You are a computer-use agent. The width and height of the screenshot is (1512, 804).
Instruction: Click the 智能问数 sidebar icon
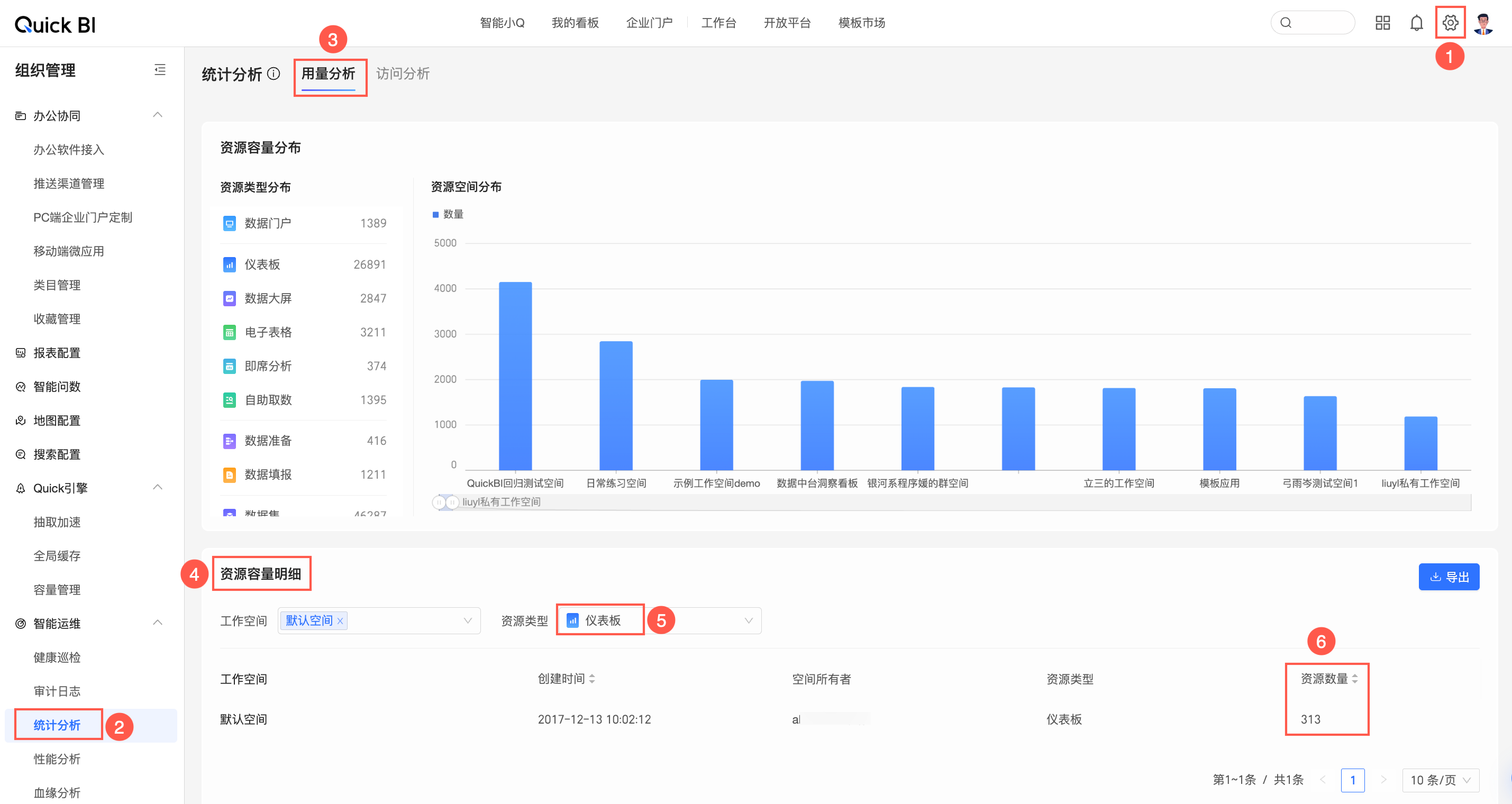[x=21, y=387]
